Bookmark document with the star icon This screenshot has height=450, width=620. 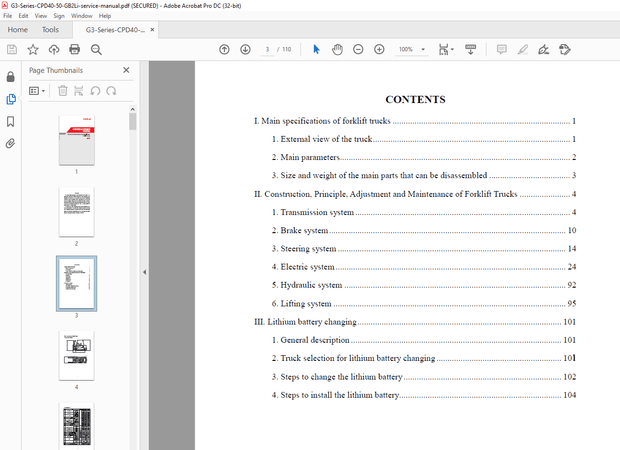(x=33, y=49)
